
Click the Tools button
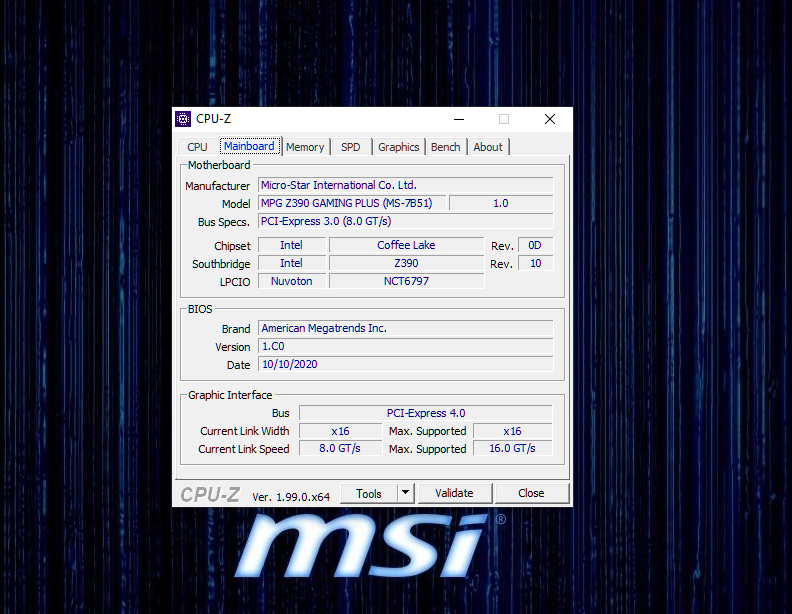tap(369, 494)
